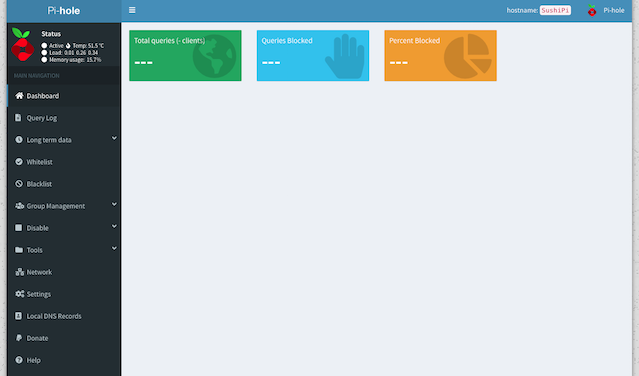This screenshot has width=639, height=376.
Task: Open Settings via the gears icon
Action: click(20, 294)
